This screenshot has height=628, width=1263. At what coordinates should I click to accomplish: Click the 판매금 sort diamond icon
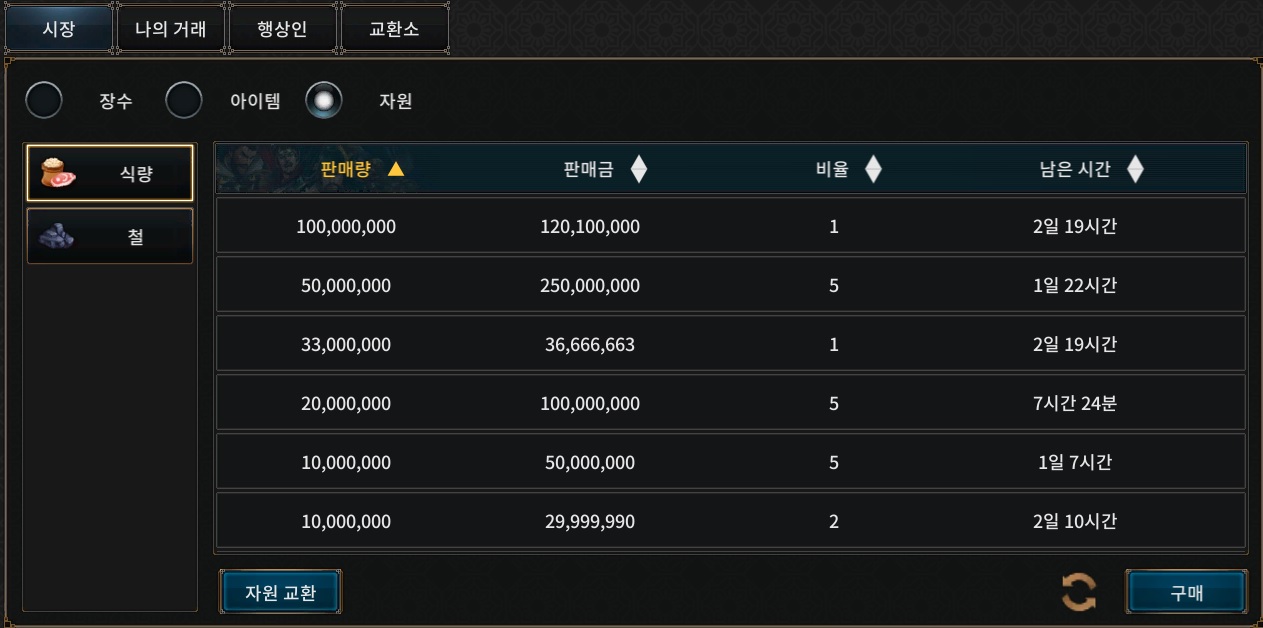[639, 170]
